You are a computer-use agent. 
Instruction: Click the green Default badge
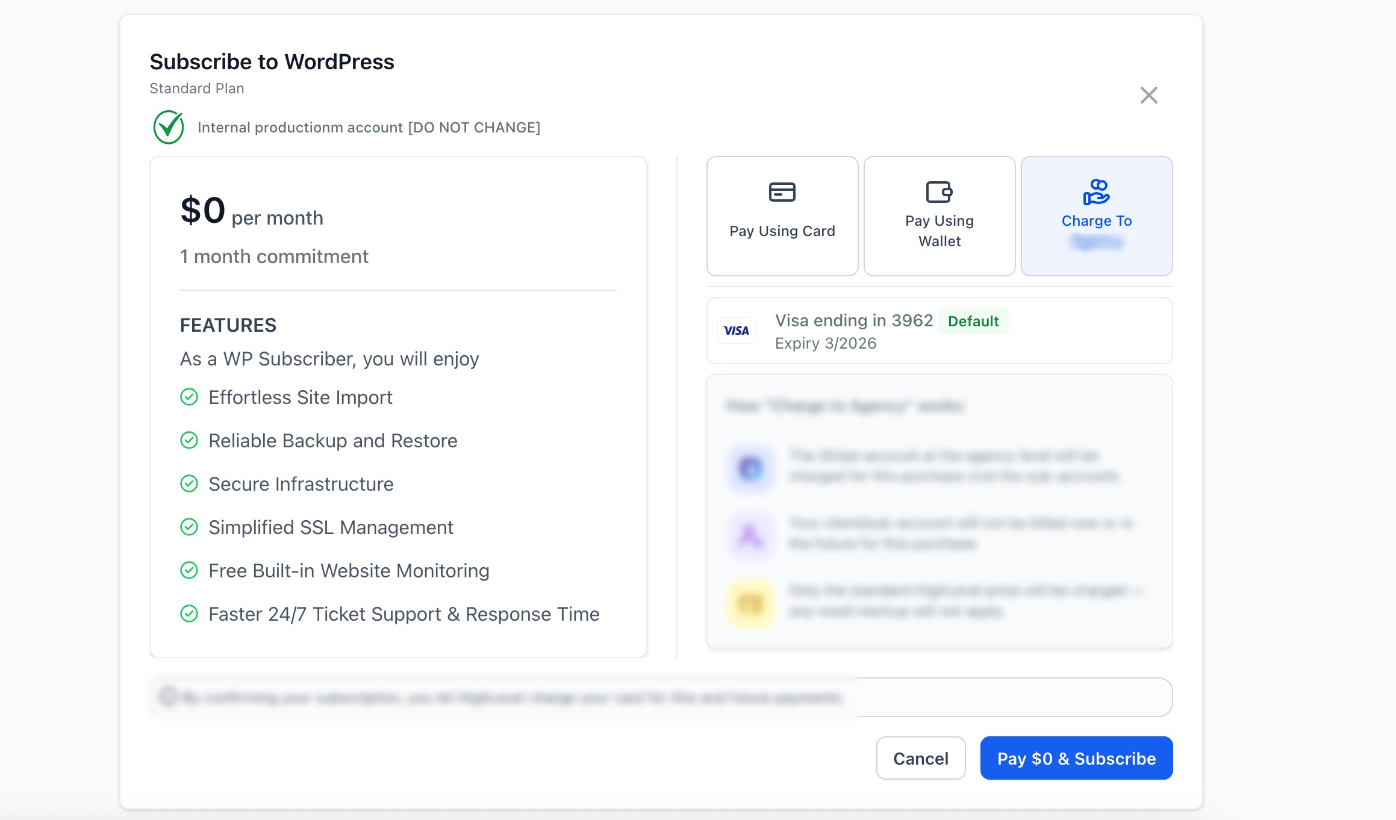973,321
